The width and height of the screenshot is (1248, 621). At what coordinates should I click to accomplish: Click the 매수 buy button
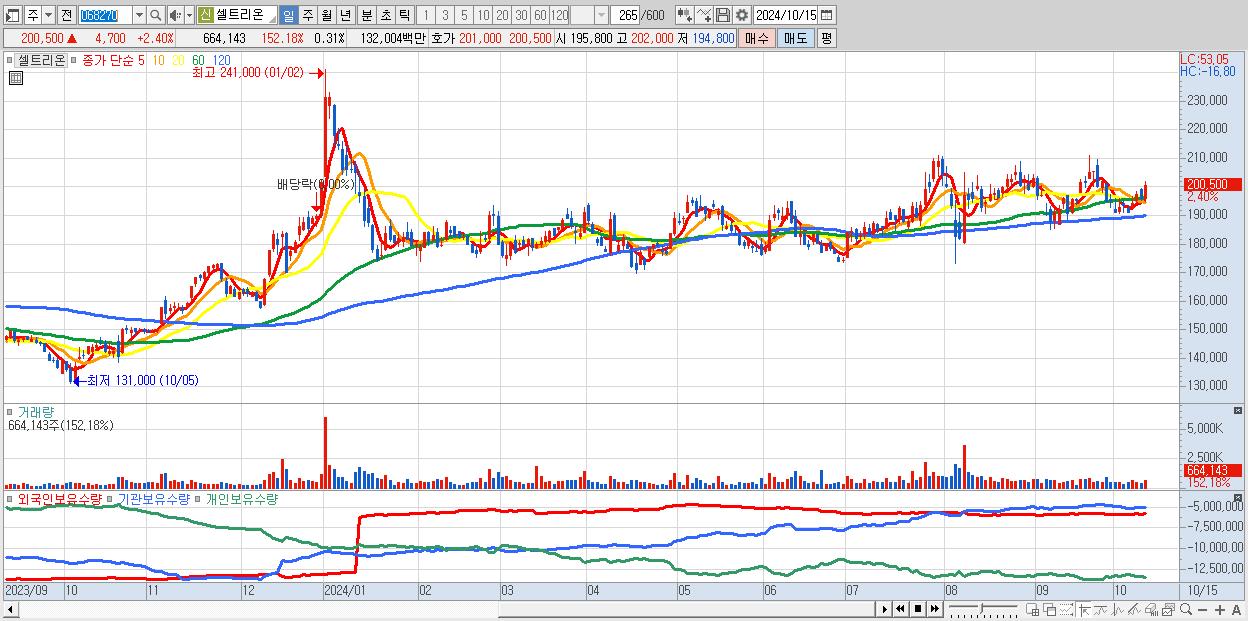757,38
